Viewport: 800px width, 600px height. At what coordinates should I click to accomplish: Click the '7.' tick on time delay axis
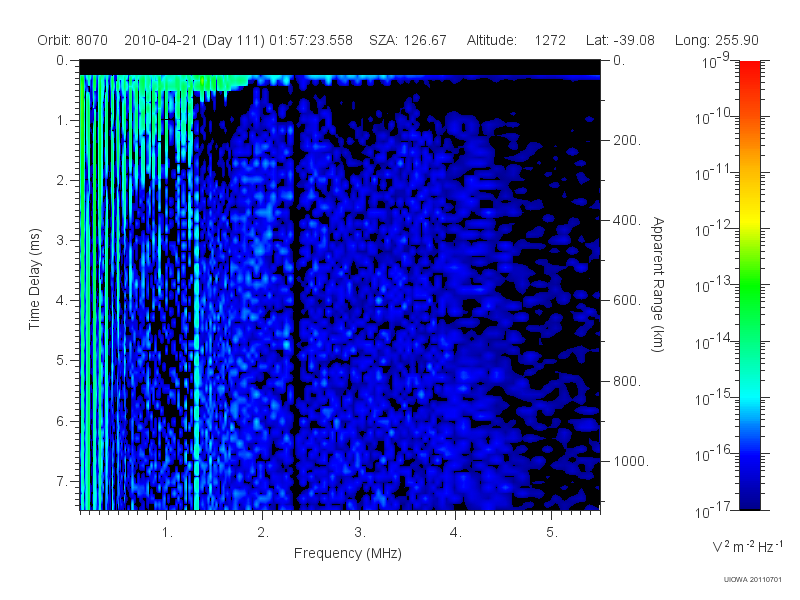point(61,481)
